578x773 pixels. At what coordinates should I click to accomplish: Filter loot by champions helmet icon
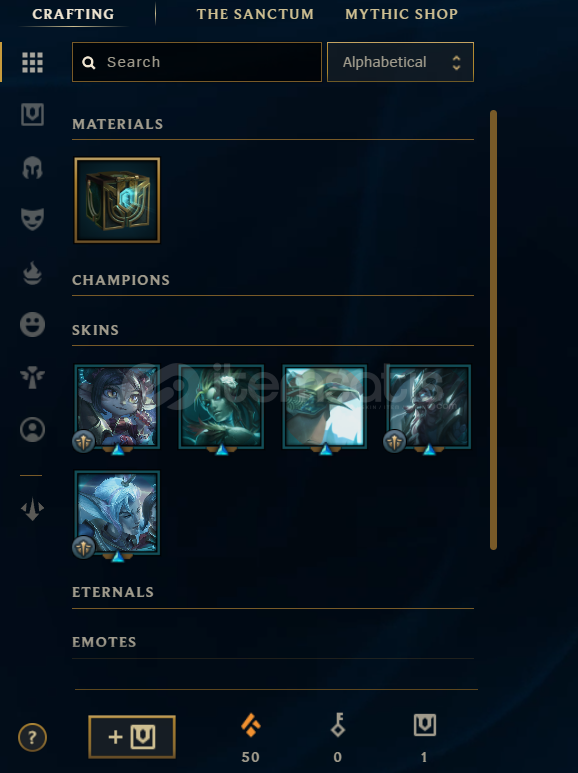[x=33, y=168]
